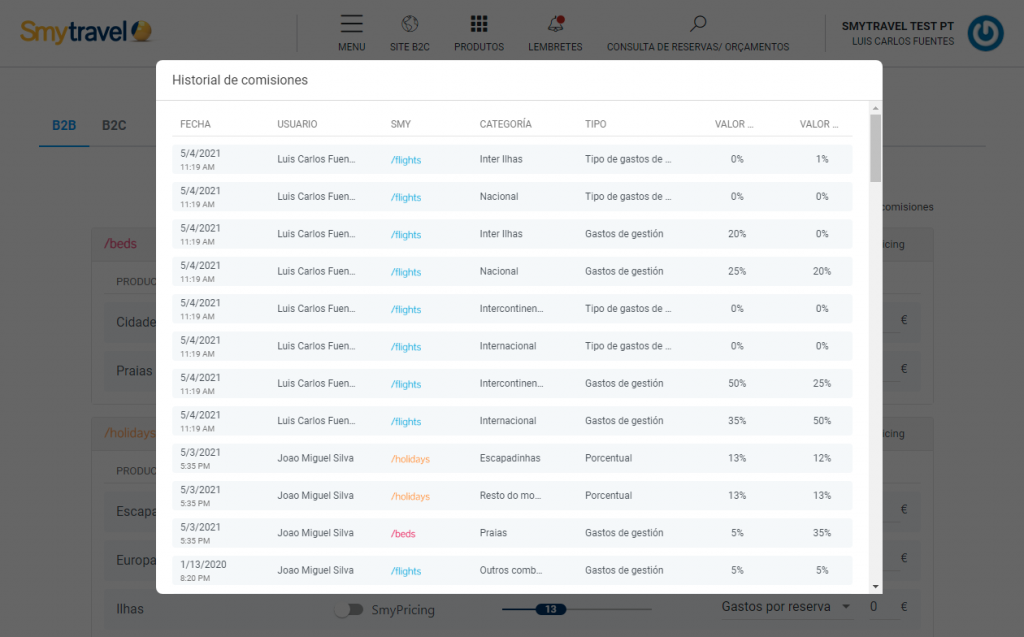
Task: Click the scrollbar down arrow in the dialog
Action: [x=876, y=586]
